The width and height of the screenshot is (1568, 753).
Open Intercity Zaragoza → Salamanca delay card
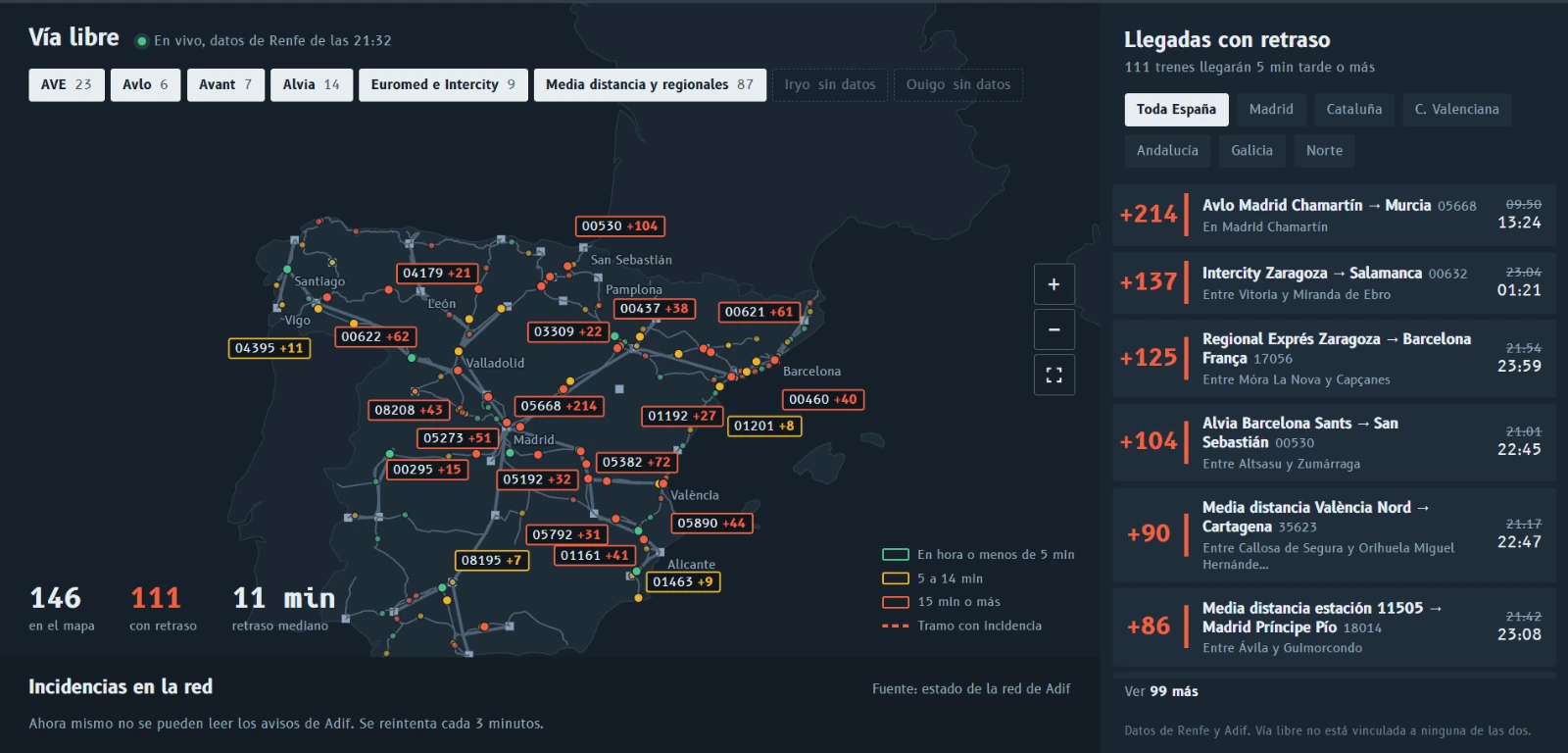click(1334, 282)
